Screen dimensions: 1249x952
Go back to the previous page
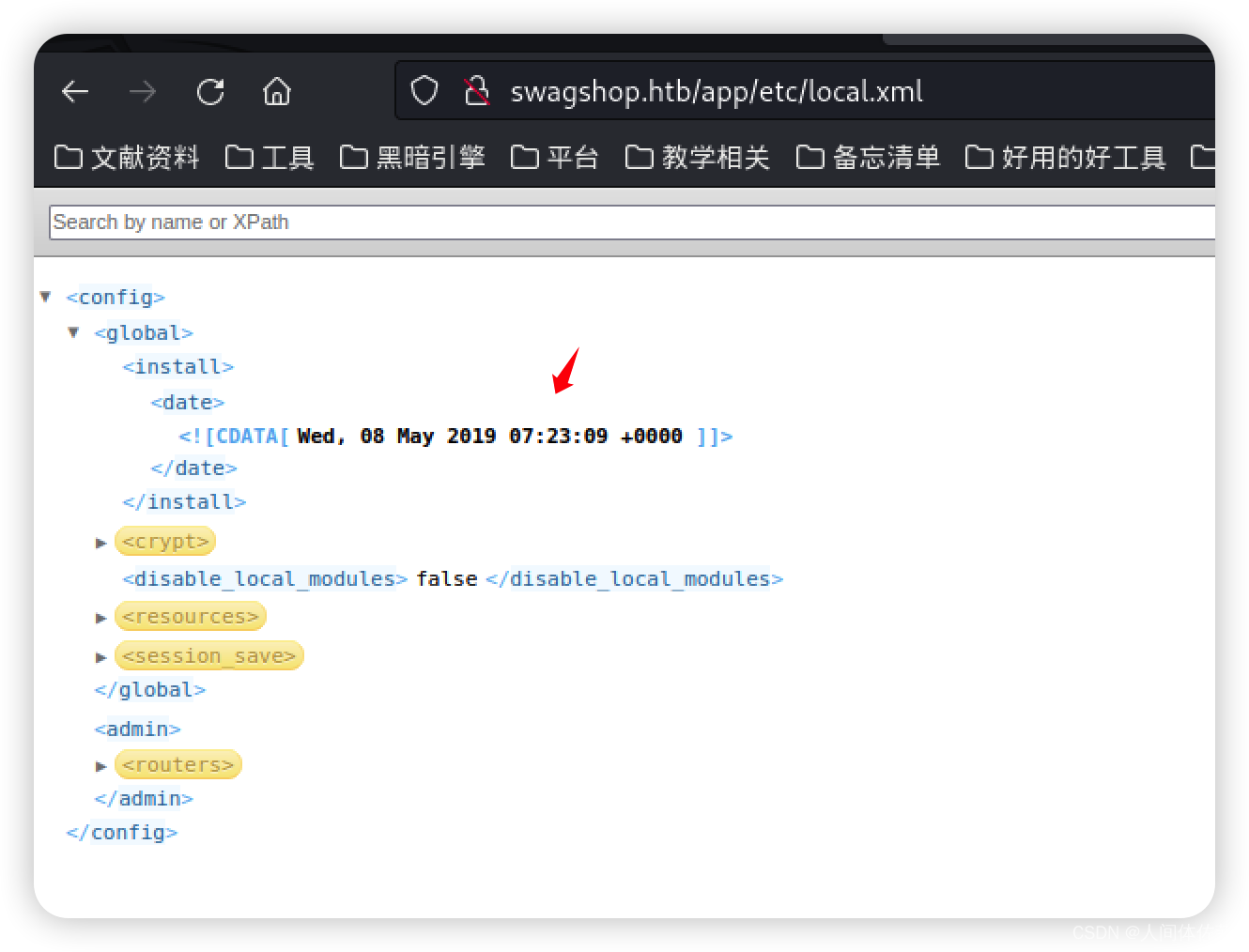pyautogui.click(x=75, y=91)
